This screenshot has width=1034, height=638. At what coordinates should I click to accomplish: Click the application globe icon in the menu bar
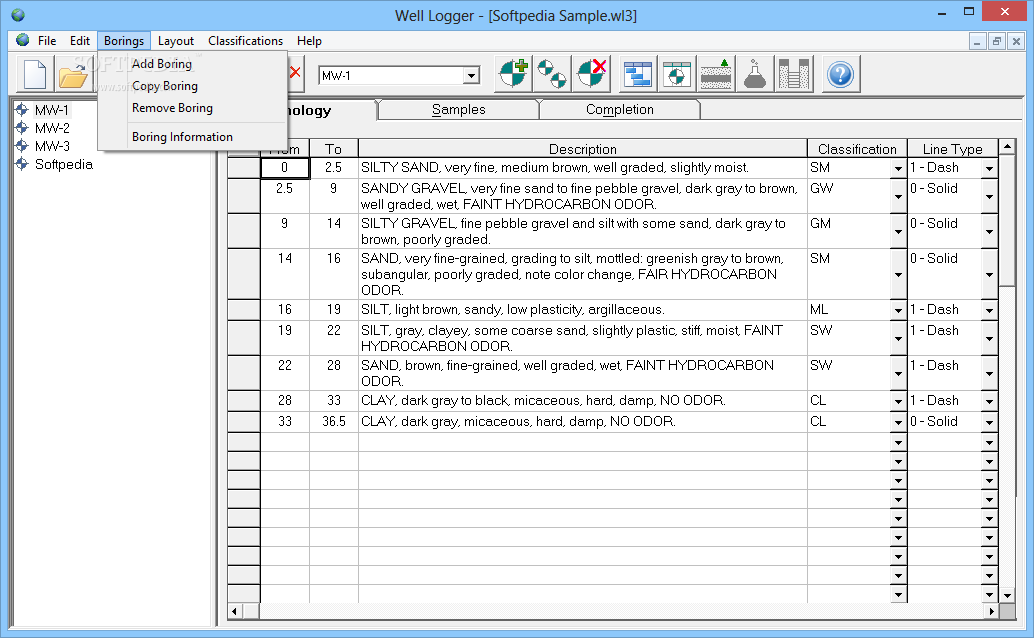(x=22, y=40)
